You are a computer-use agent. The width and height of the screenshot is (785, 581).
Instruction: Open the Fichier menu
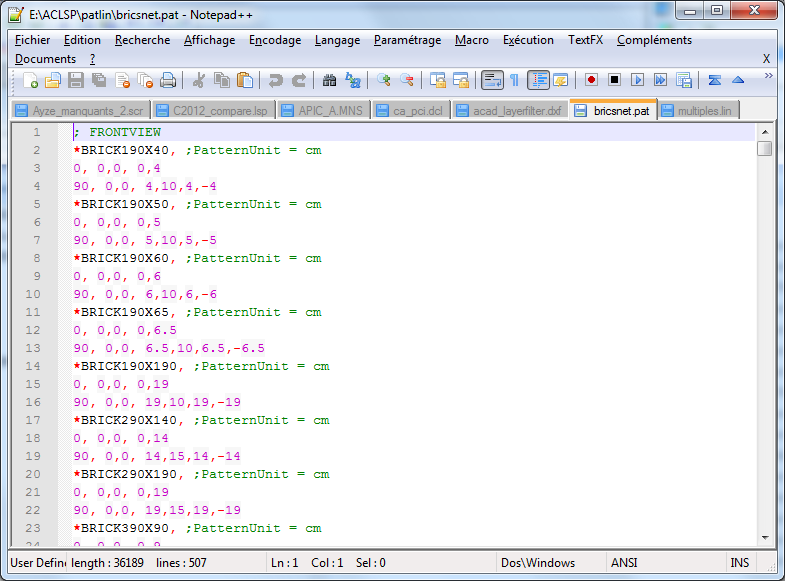point(33,40)
